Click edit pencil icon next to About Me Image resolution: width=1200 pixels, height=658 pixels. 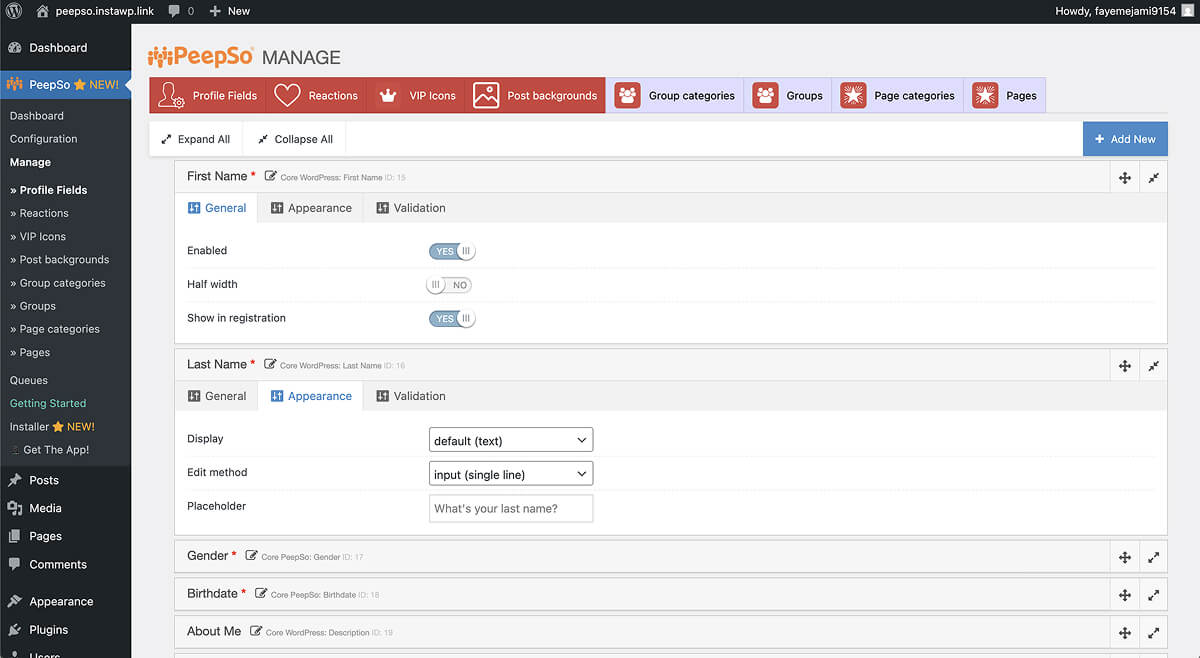click(x=256, y=631)
